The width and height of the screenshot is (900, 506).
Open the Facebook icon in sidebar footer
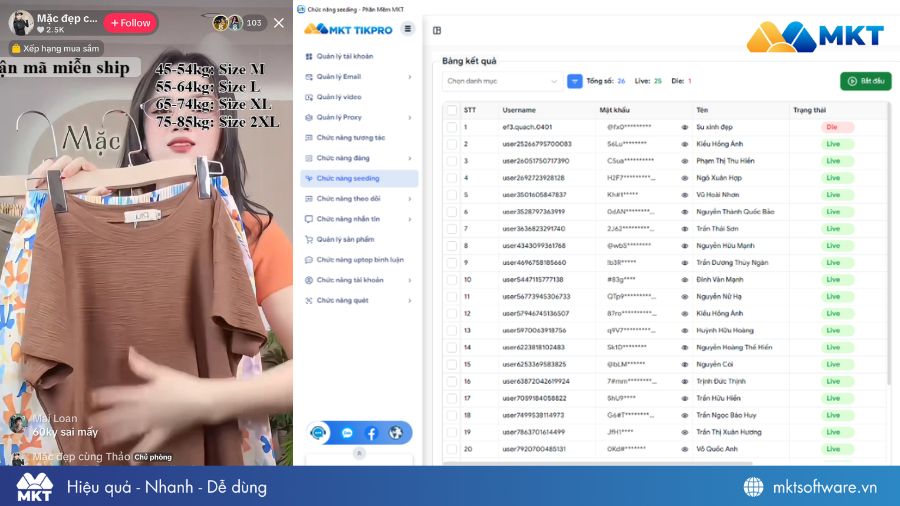371,433
